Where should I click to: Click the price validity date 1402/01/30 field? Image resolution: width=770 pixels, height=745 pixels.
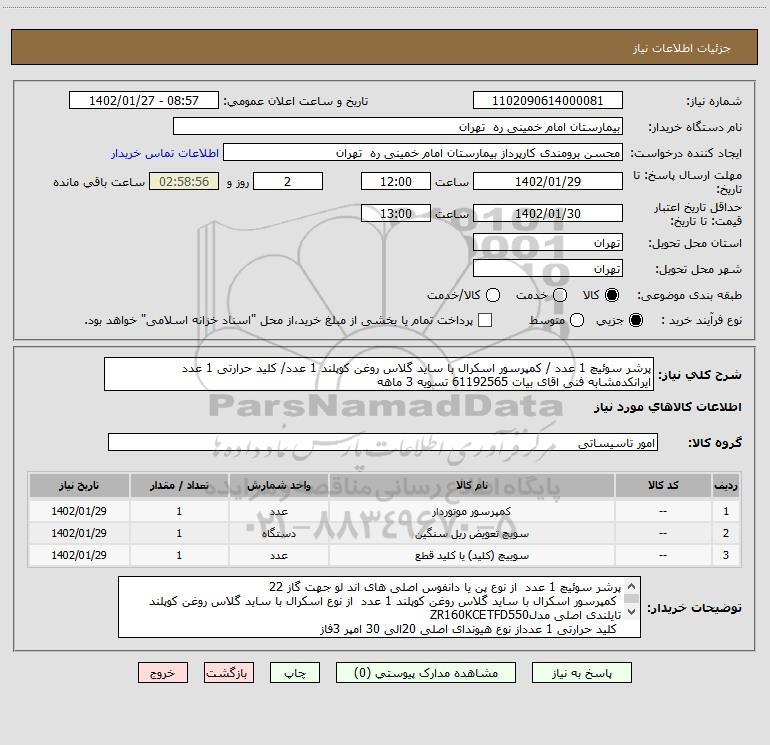pos(548,214)
